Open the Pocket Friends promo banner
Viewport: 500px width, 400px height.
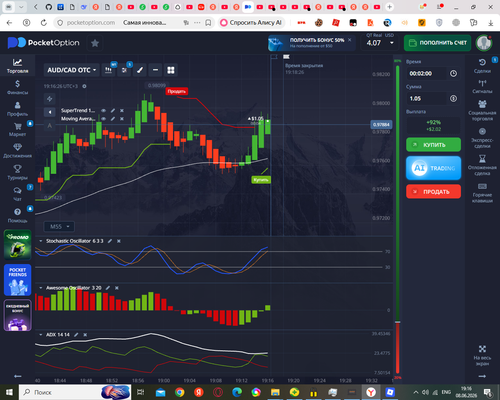(x=17, y=280)
